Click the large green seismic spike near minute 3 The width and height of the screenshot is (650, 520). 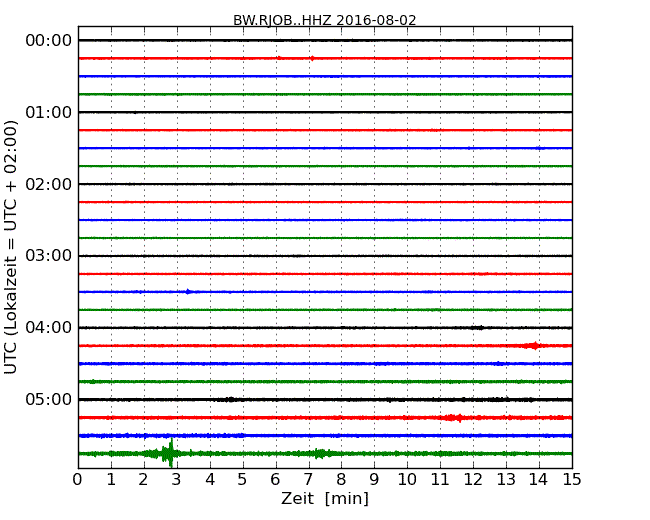point(170,453)
